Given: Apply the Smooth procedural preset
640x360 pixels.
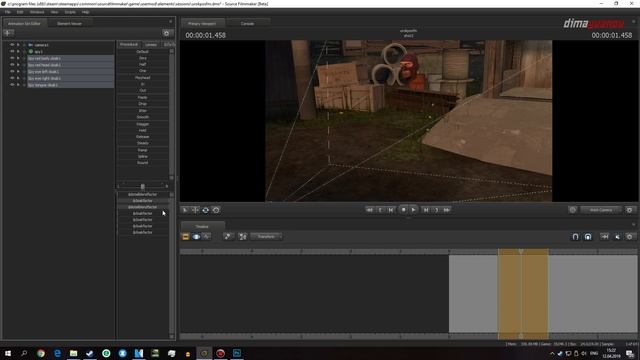Looking at the screenshot, I should [142, 117].
